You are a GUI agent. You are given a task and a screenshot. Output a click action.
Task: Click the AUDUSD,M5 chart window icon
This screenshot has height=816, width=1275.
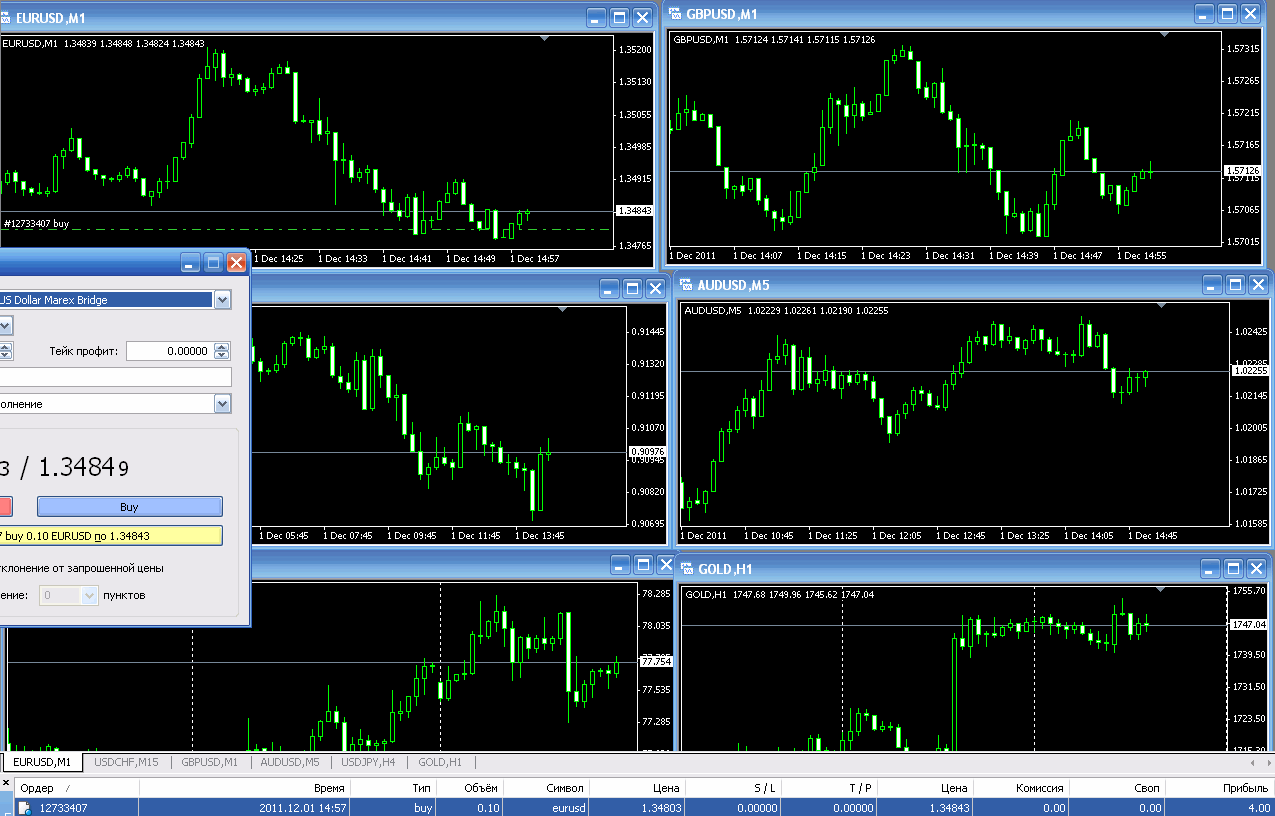coord(687,285)
